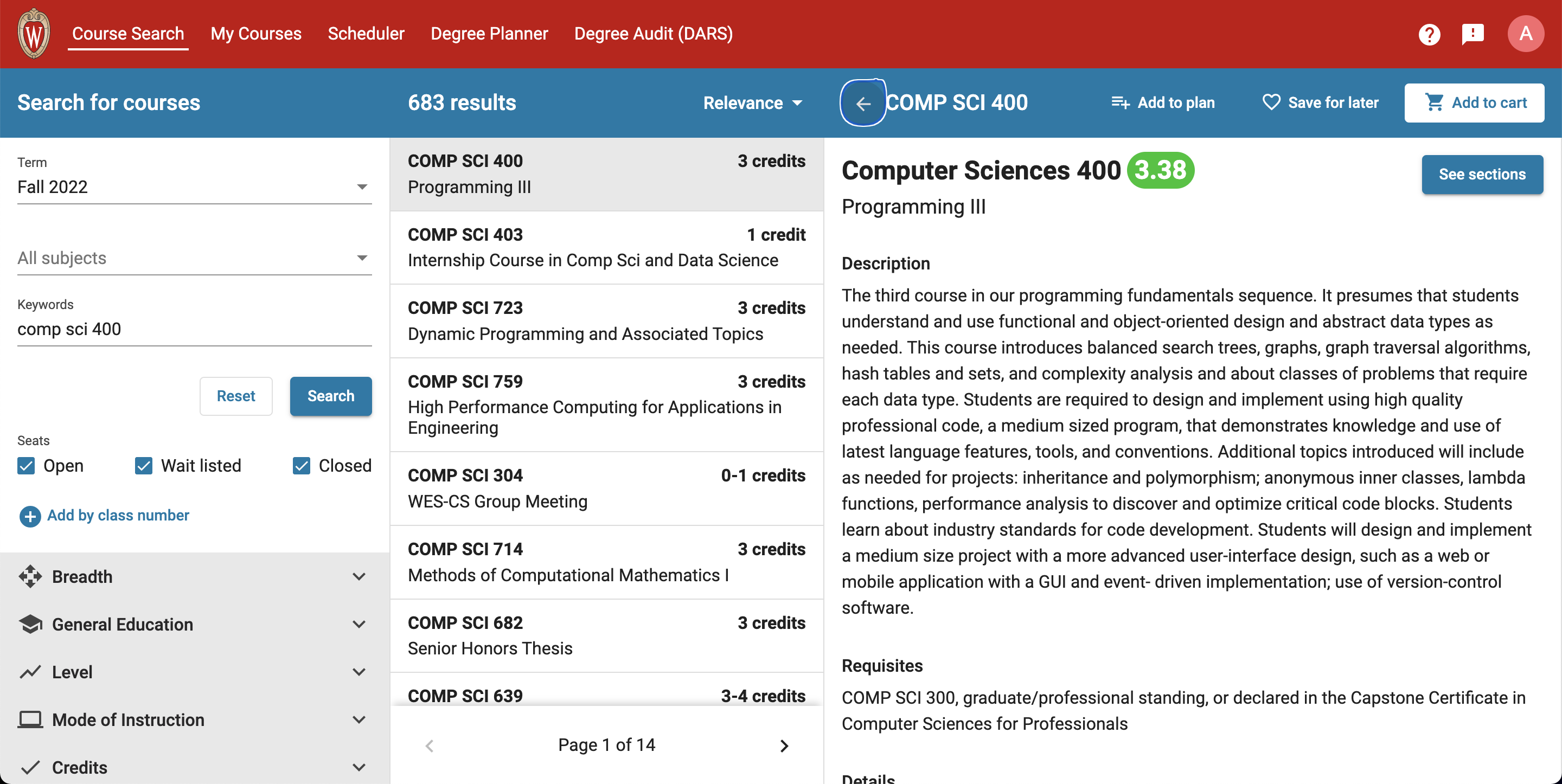Disable the Closed seats checkbox
The width and height of the screenshot is (1562, 784).
pos(302,466)
